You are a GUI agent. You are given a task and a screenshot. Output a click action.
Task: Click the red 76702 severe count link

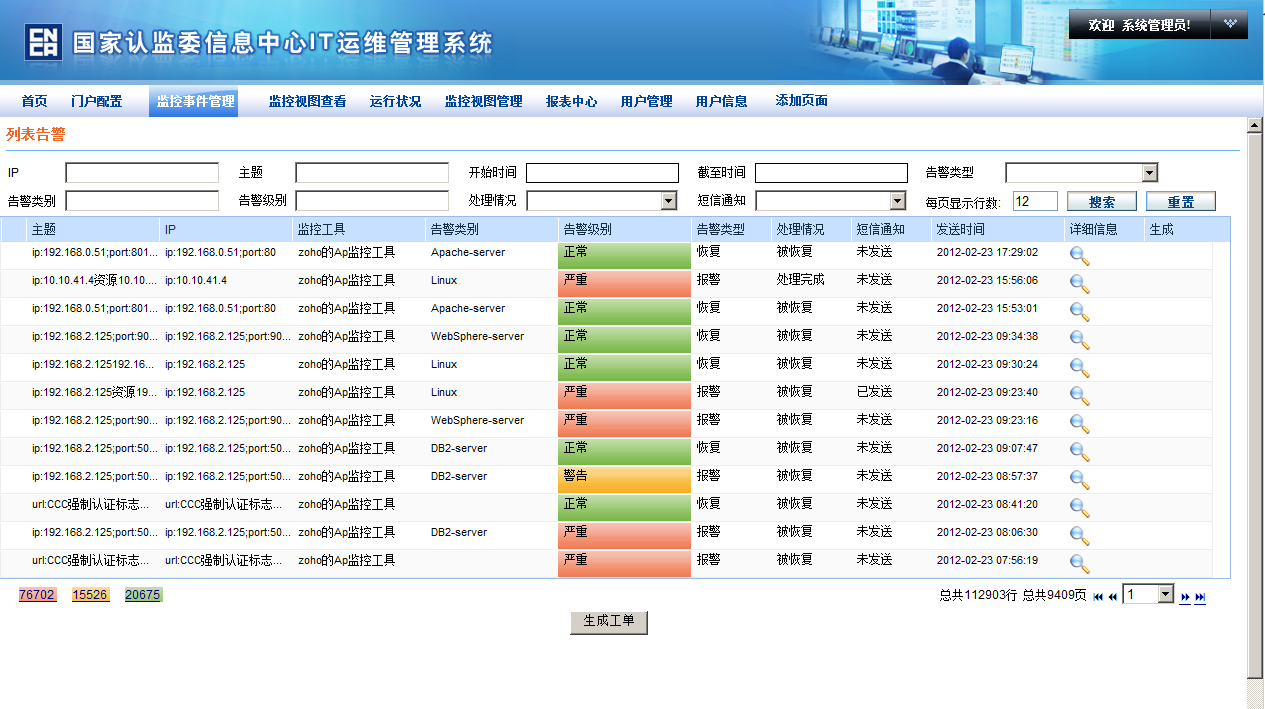pyautogui.click(x=37, y=595)
